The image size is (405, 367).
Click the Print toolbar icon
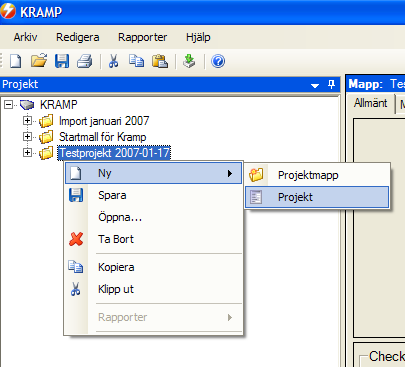click(x=85, y=61)
